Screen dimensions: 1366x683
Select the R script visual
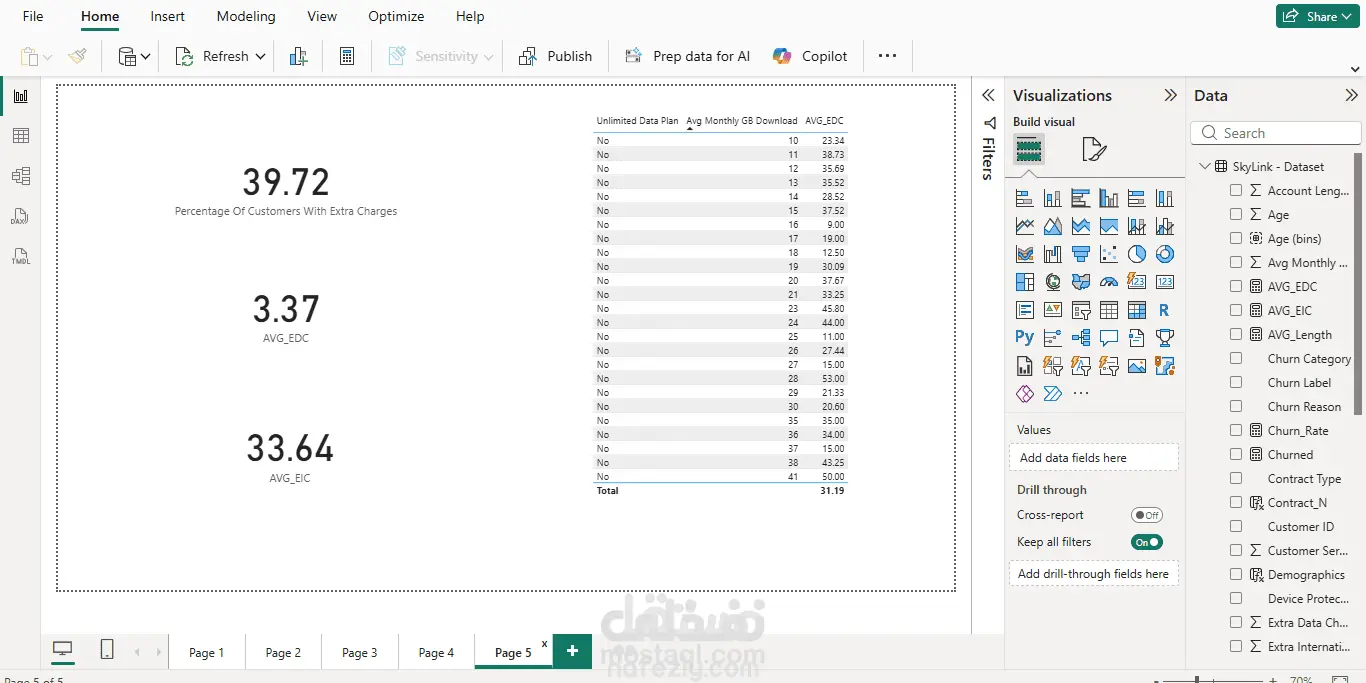point(1164,310)
